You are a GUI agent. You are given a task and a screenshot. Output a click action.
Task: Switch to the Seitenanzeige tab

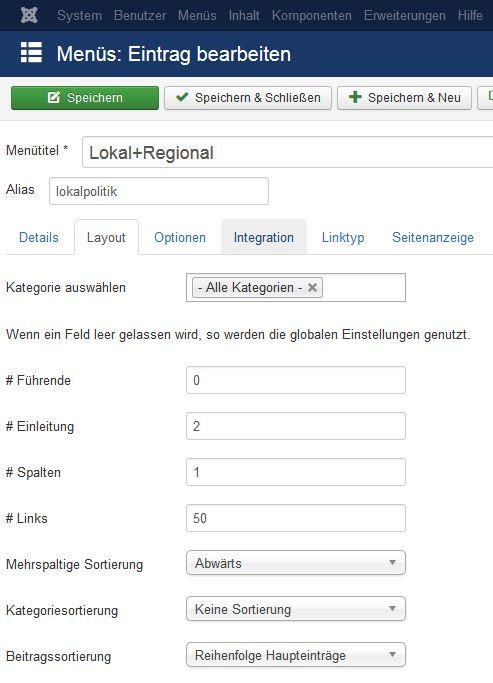tap(432, 237)
